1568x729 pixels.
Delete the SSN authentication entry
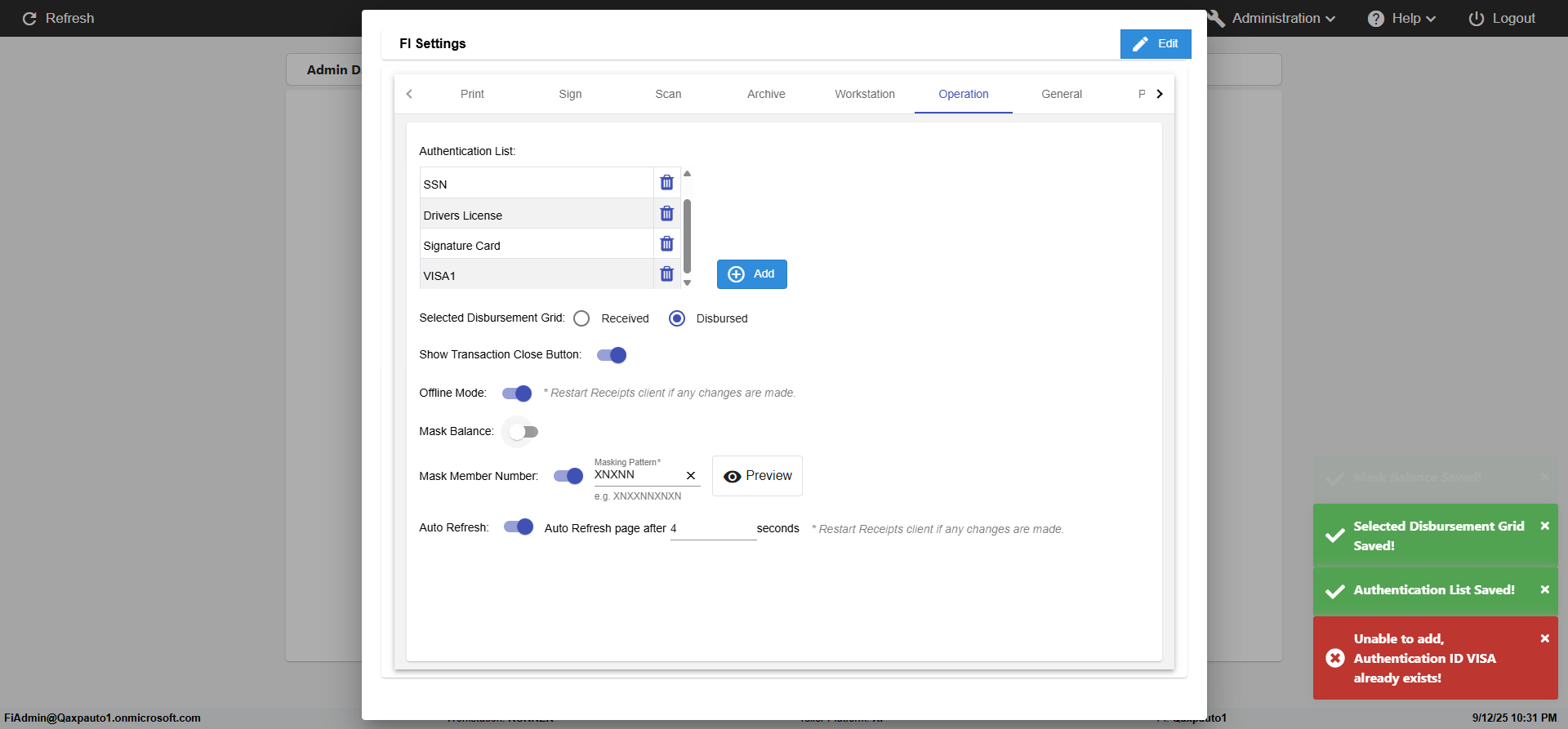(x=666, y=182)
